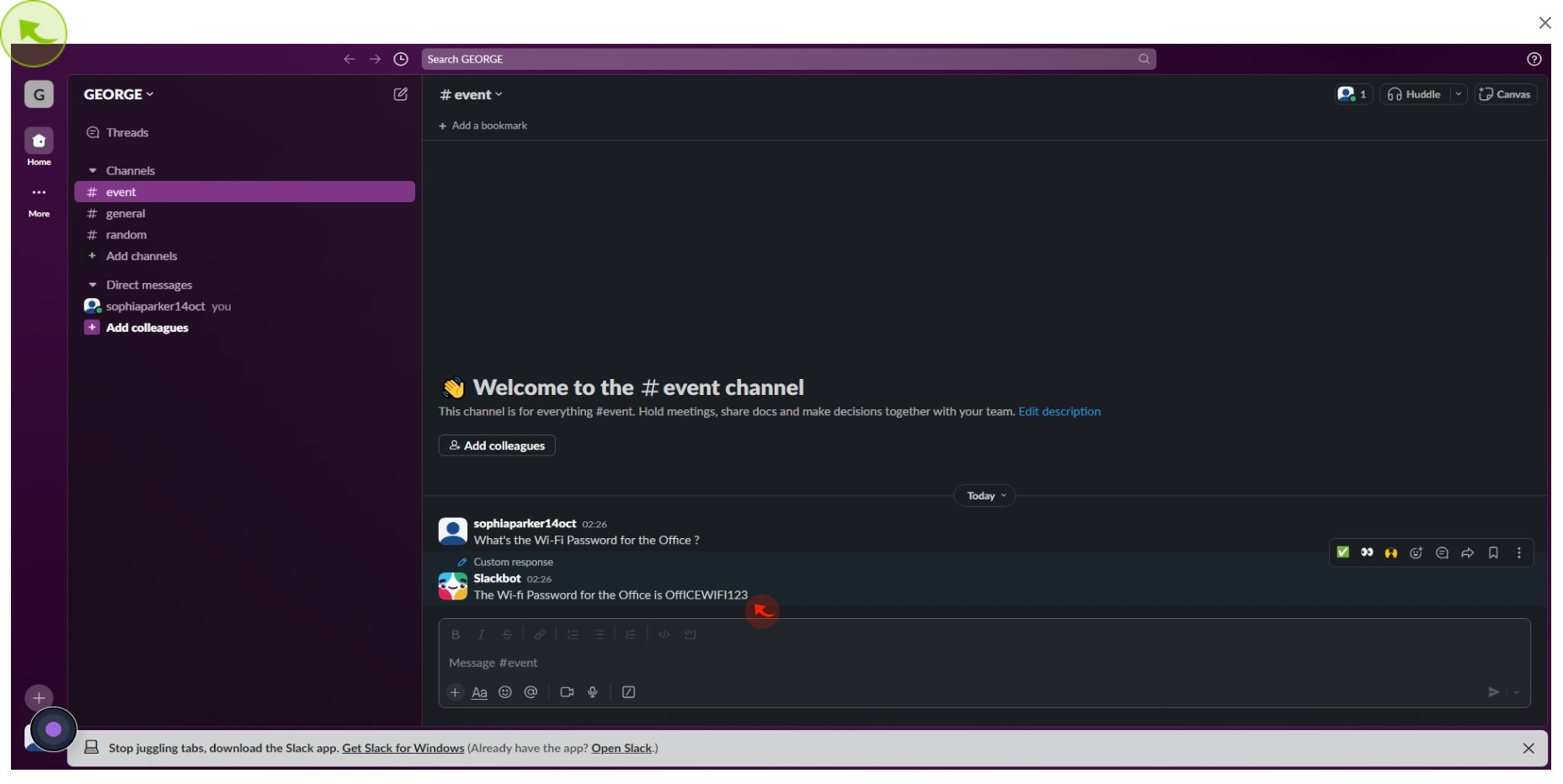View channel members count button
The width and height of the screenshot is (1563, 784).
pos(1353,94)
